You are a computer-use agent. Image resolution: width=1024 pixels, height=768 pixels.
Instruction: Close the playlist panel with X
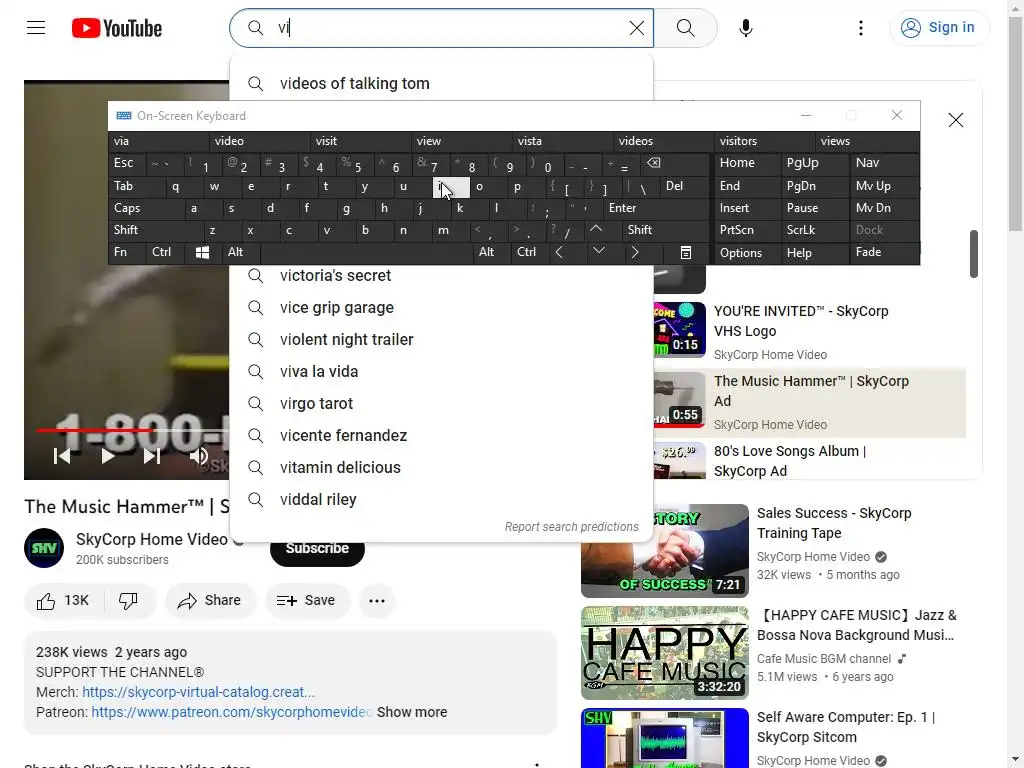pos(955,120)
